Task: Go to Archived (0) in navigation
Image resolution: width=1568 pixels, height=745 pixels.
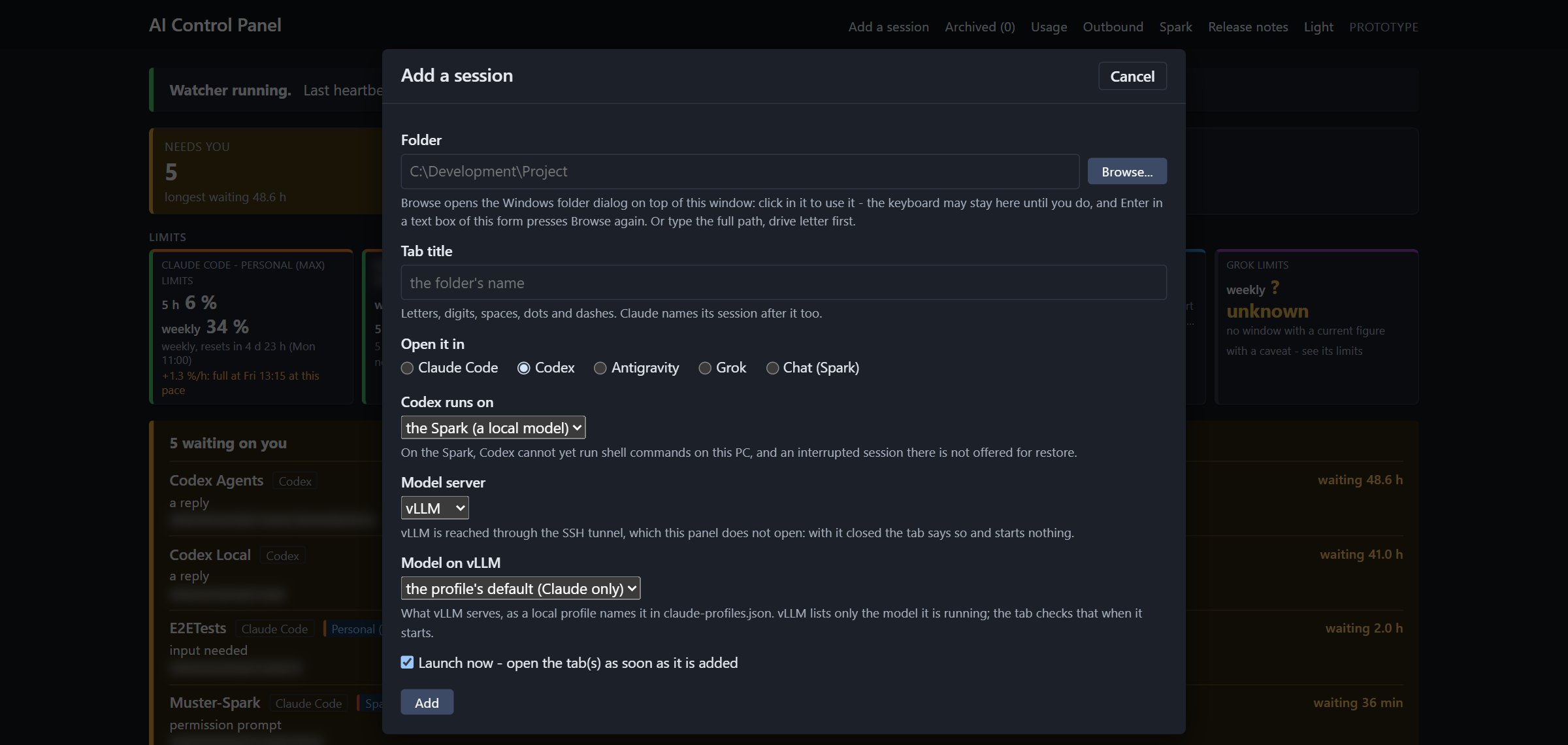Action: [979, 27]
